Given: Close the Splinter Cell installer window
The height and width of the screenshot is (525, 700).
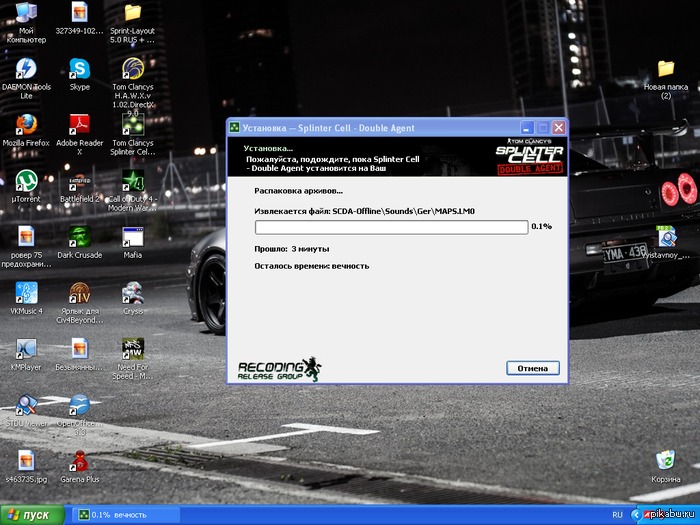Looking at the screenshot, I should 558,128.
